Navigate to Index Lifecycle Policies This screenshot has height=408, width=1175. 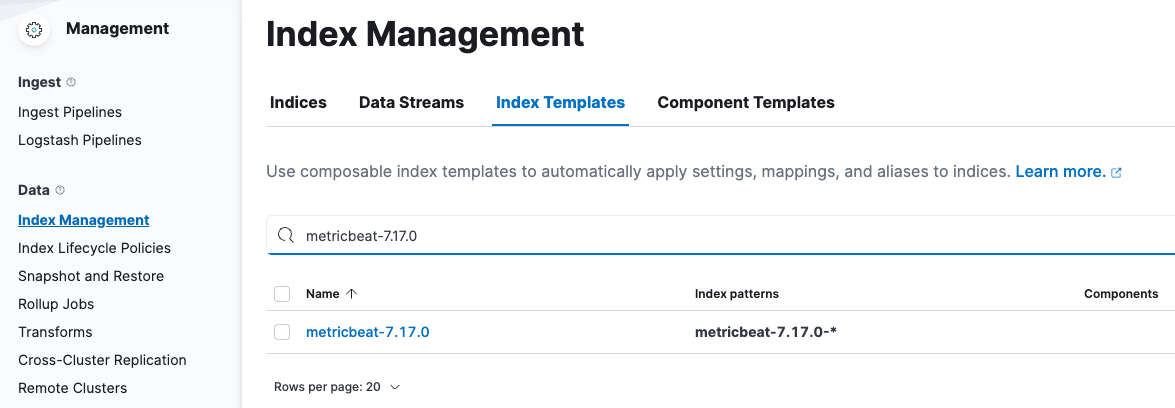[x=94, y=248]
